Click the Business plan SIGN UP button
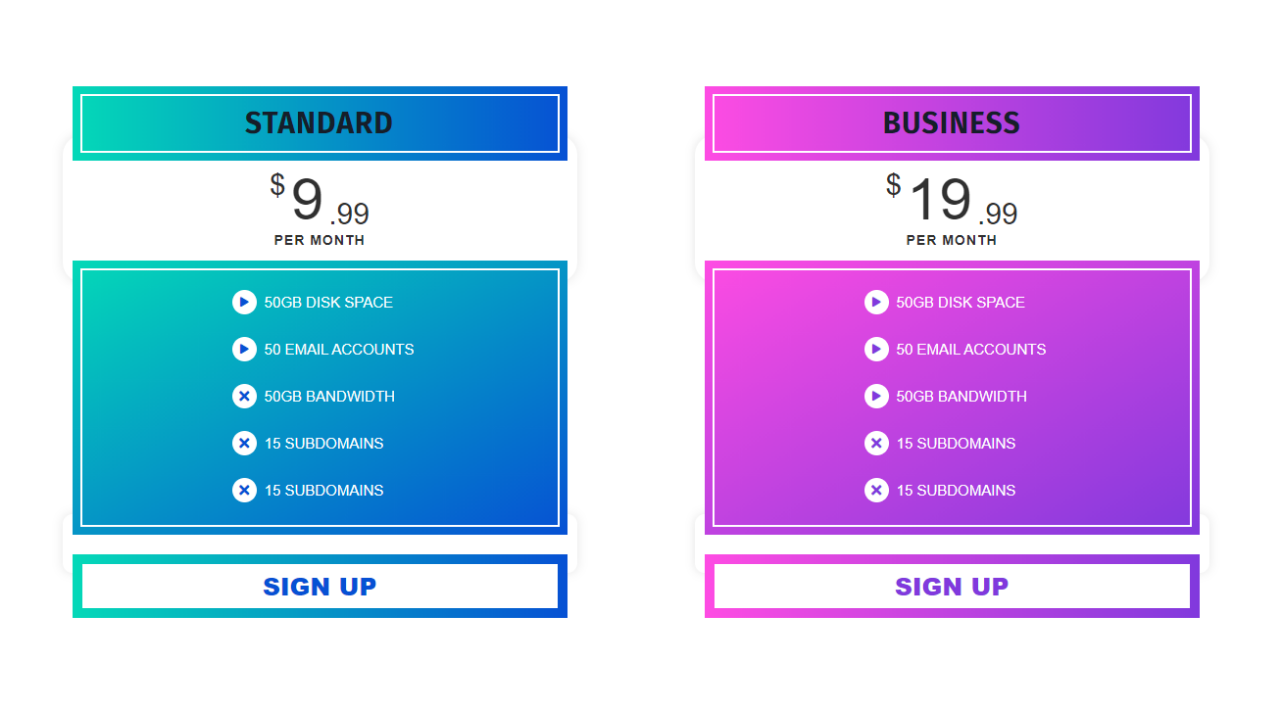This screenshot has width=1280, height=720. [x=952, y=586]
